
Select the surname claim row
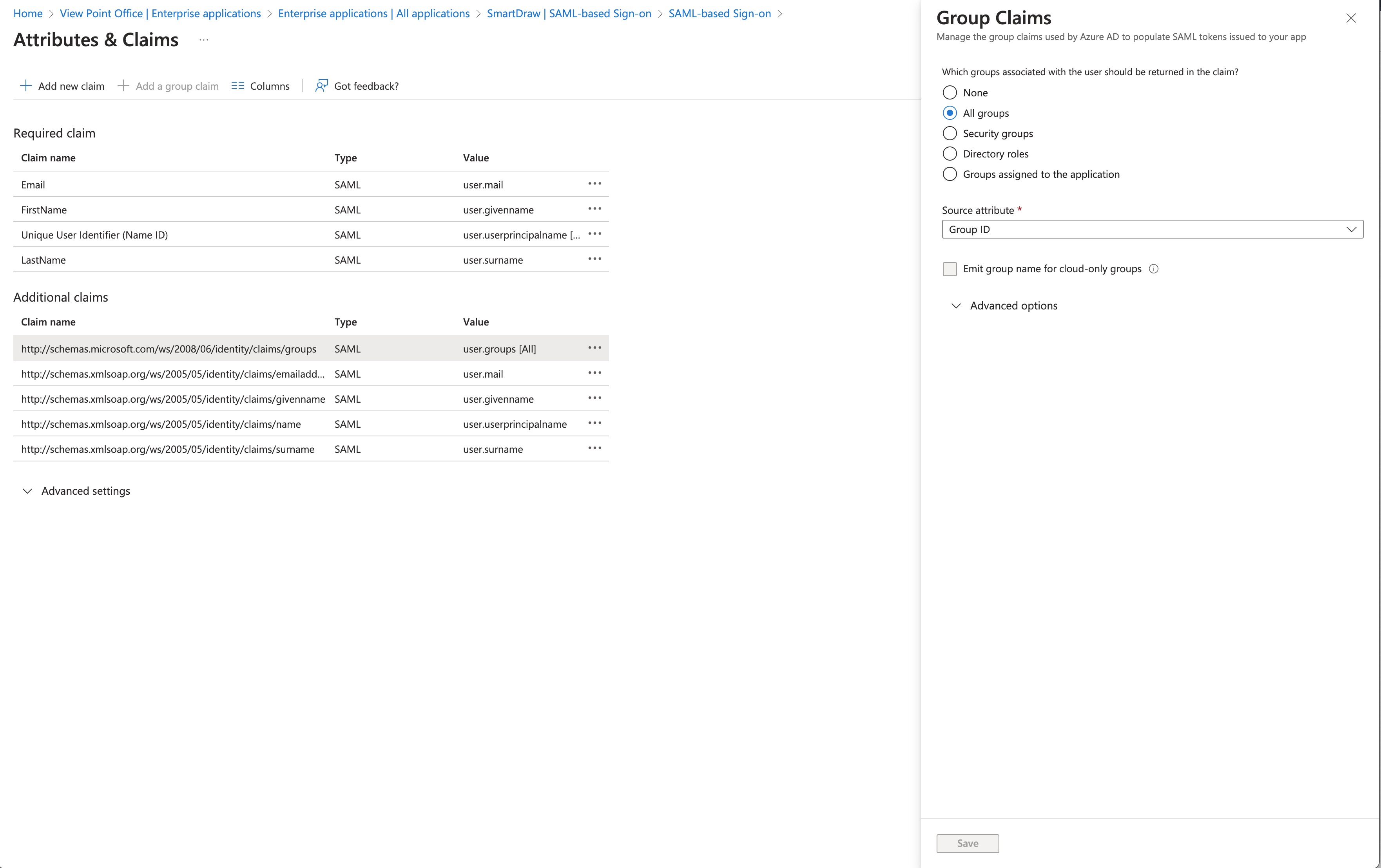click(x=167, y=449)
